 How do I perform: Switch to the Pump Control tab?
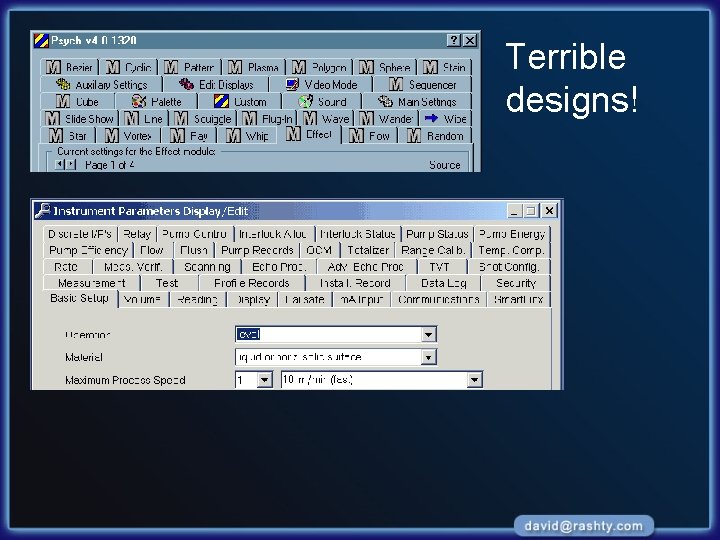[x=195, y=234]
